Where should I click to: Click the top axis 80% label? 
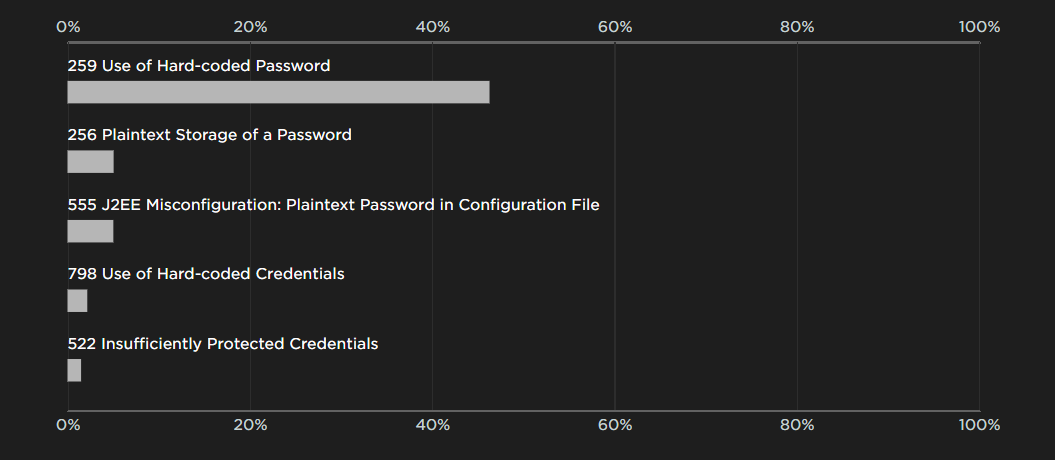[x=797, y=27]
